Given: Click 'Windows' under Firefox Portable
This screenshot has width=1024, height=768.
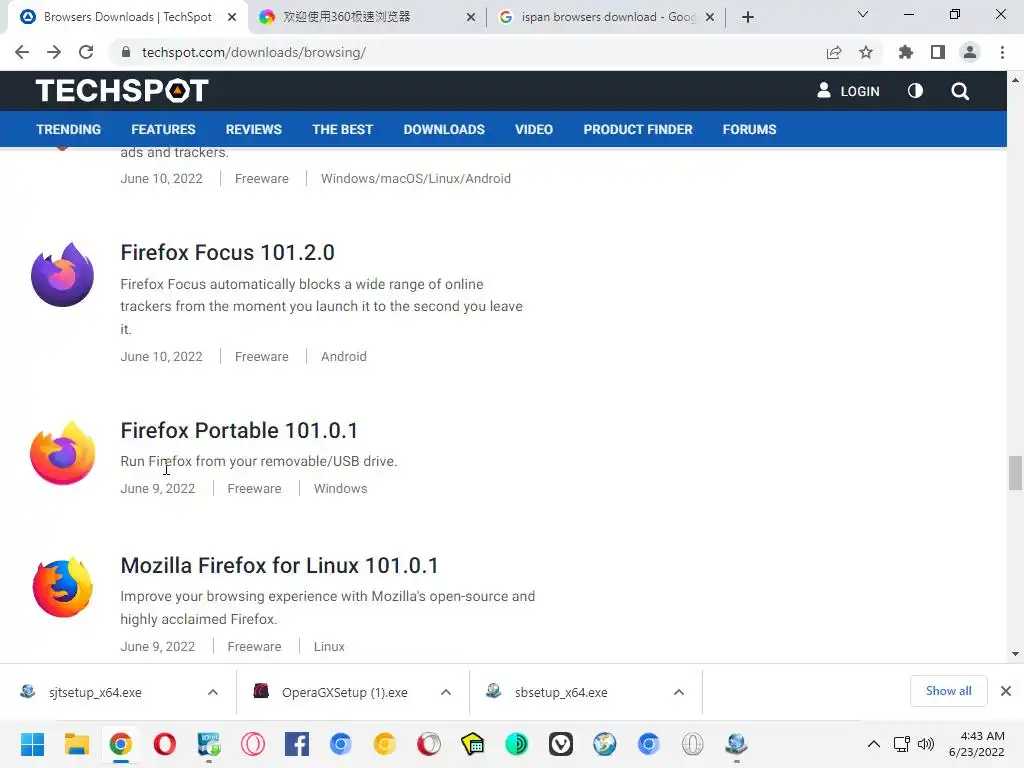Looking at the screenshot, I should [x=340, y=488].
